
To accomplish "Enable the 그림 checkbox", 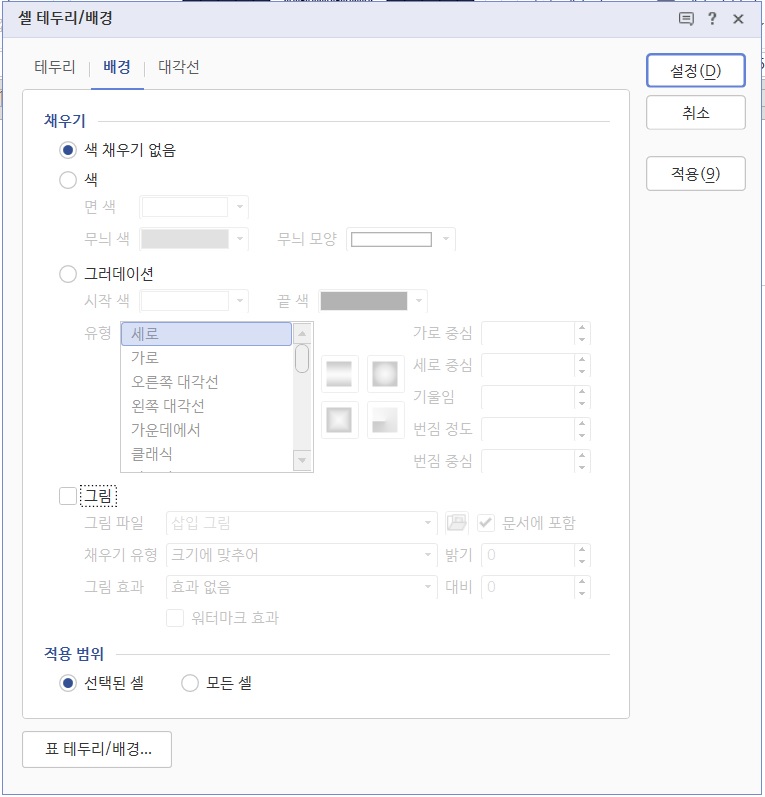I will [x=68, y=496].
